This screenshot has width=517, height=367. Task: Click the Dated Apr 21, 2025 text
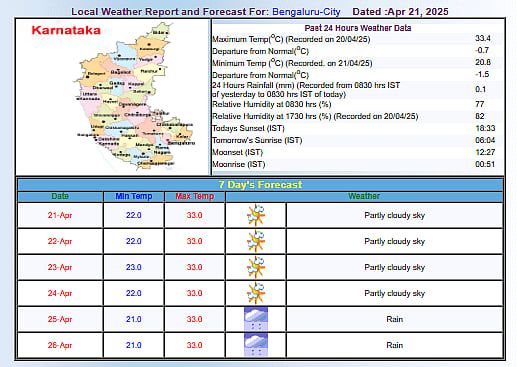pos(400,12)
